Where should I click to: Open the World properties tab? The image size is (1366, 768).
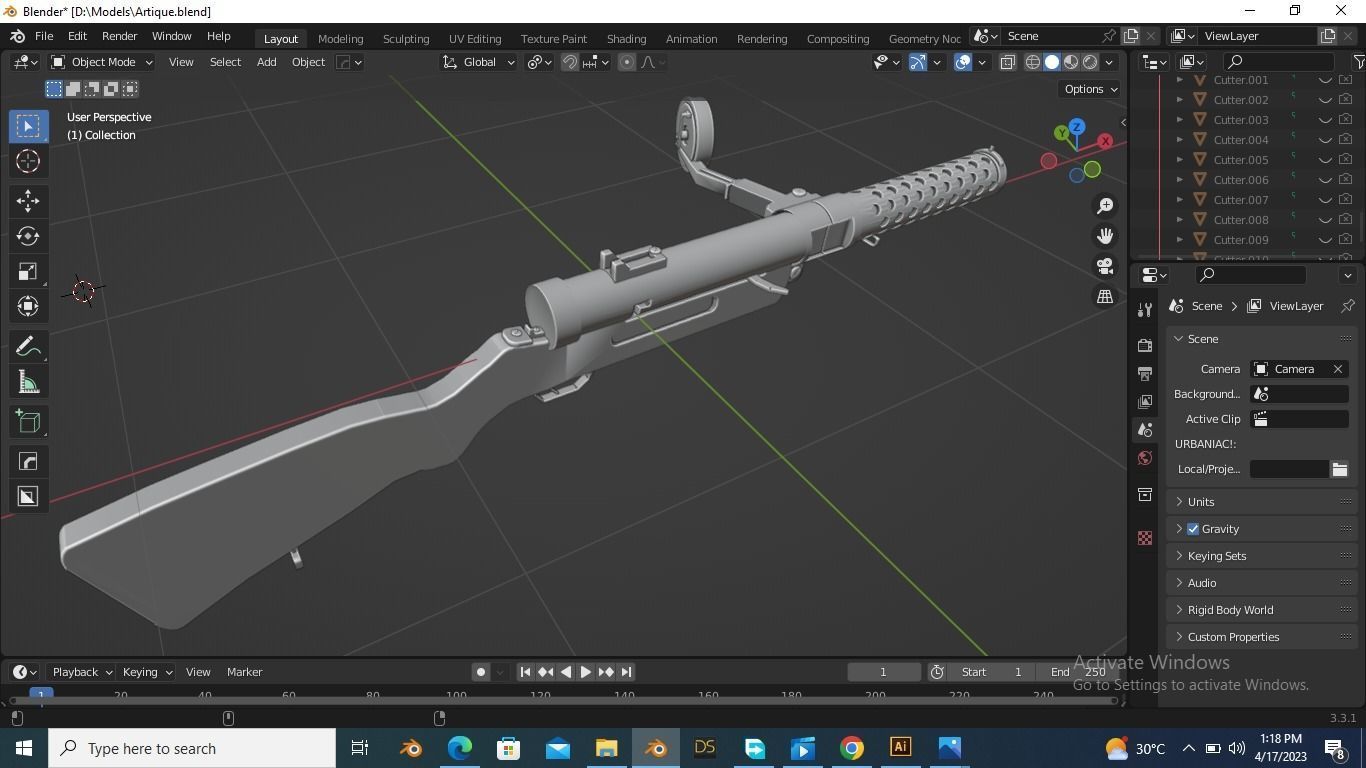pyautogui.click(x=1145, y=458)
